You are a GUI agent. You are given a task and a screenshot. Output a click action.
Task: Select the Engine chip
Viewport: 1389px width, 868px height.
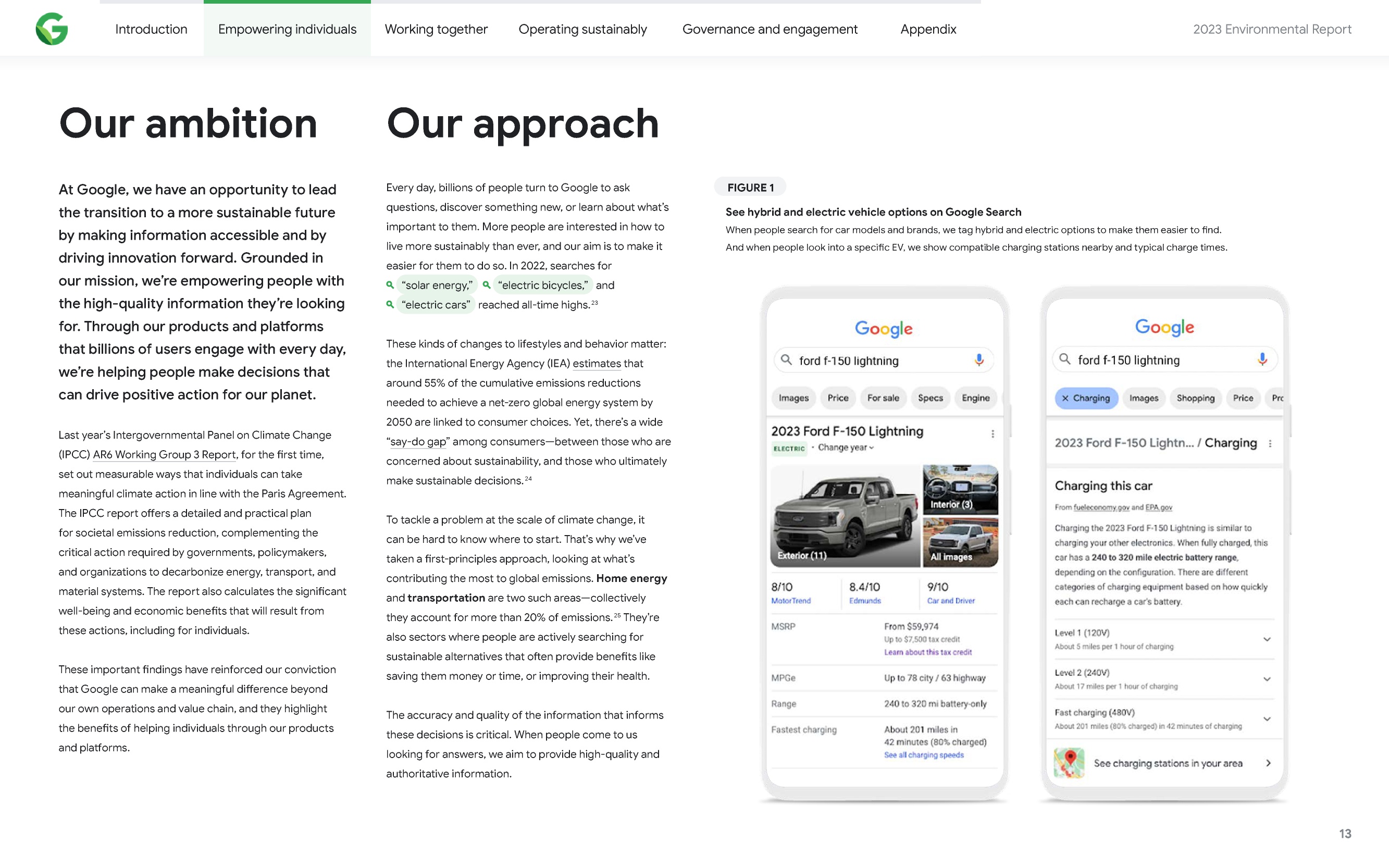975,398
